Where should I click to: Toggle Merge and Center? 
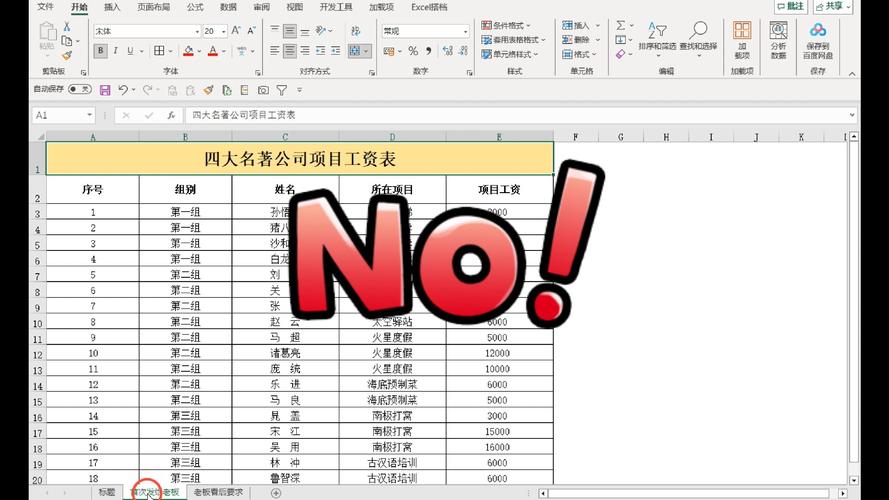point(355,51)
